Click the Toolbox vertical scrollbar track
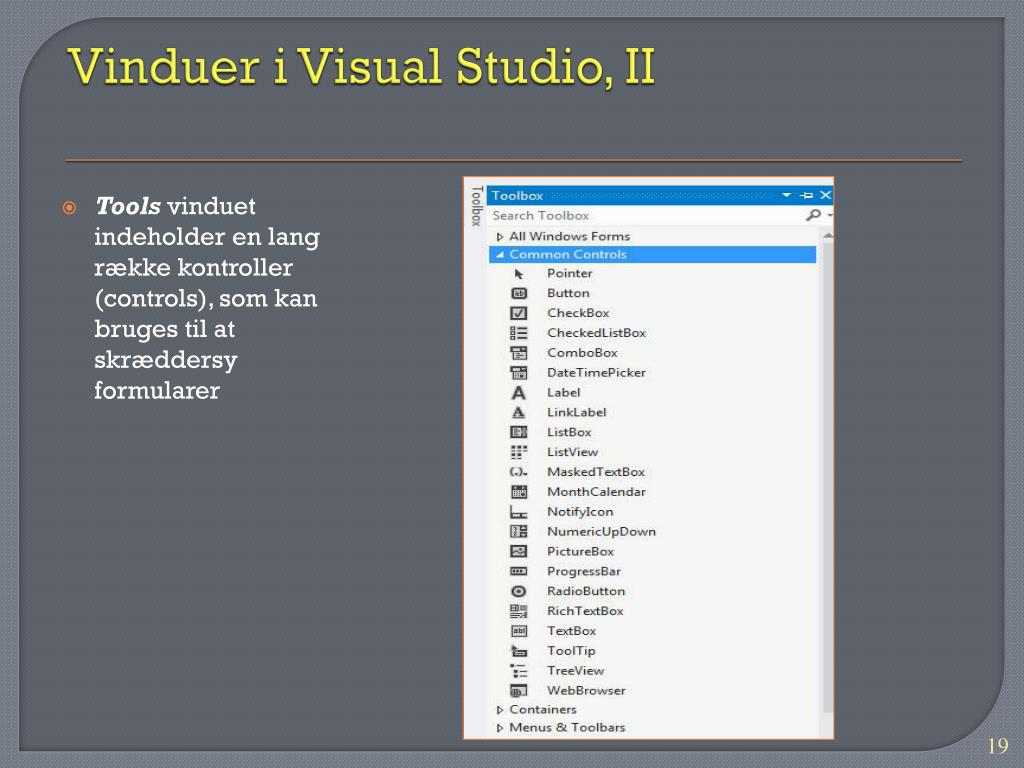Viewport: 1024px width, 768px height. [827, 483]
